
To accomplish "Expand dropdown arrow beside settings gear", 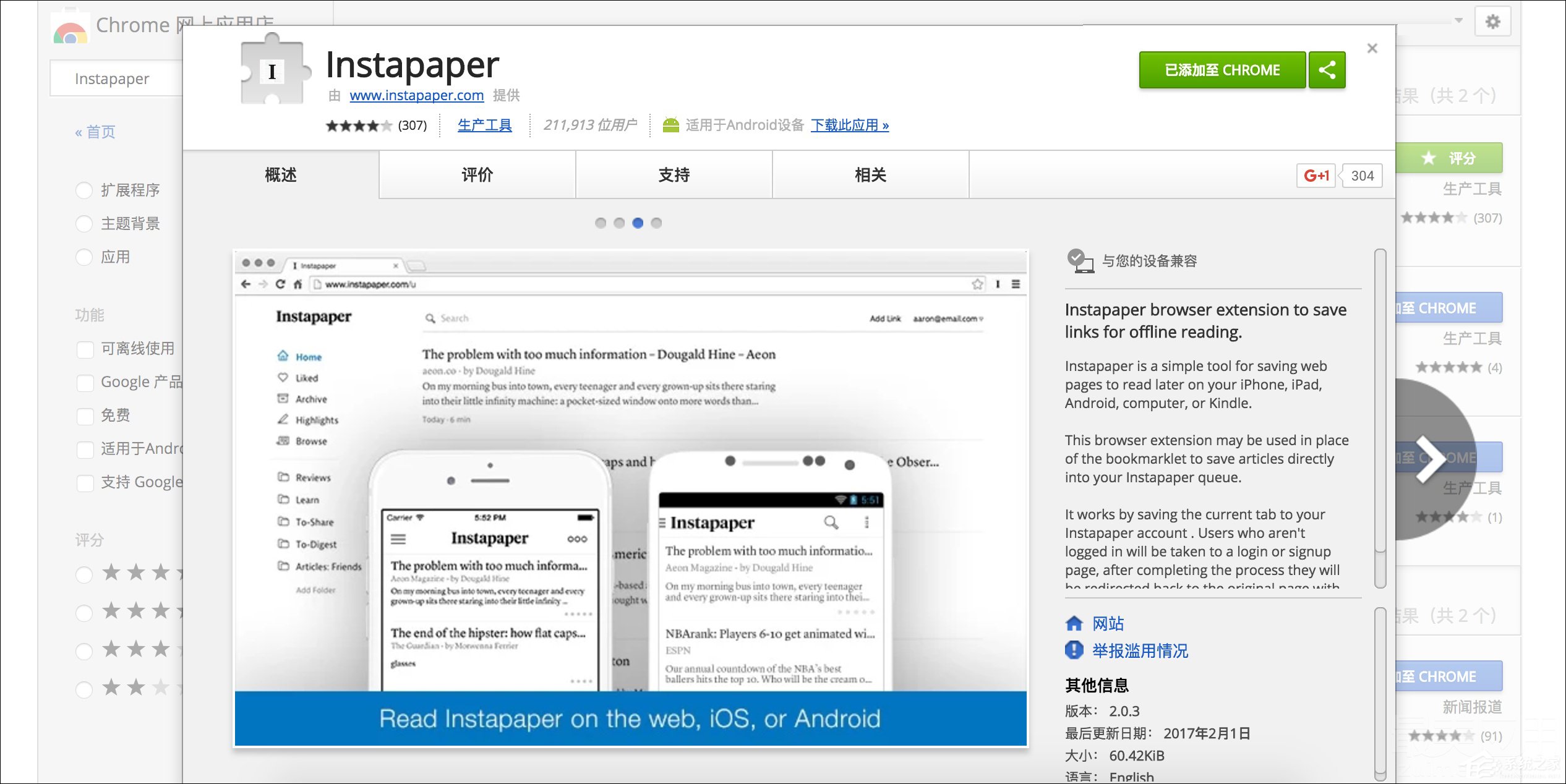I will [x=1458, y=20].
